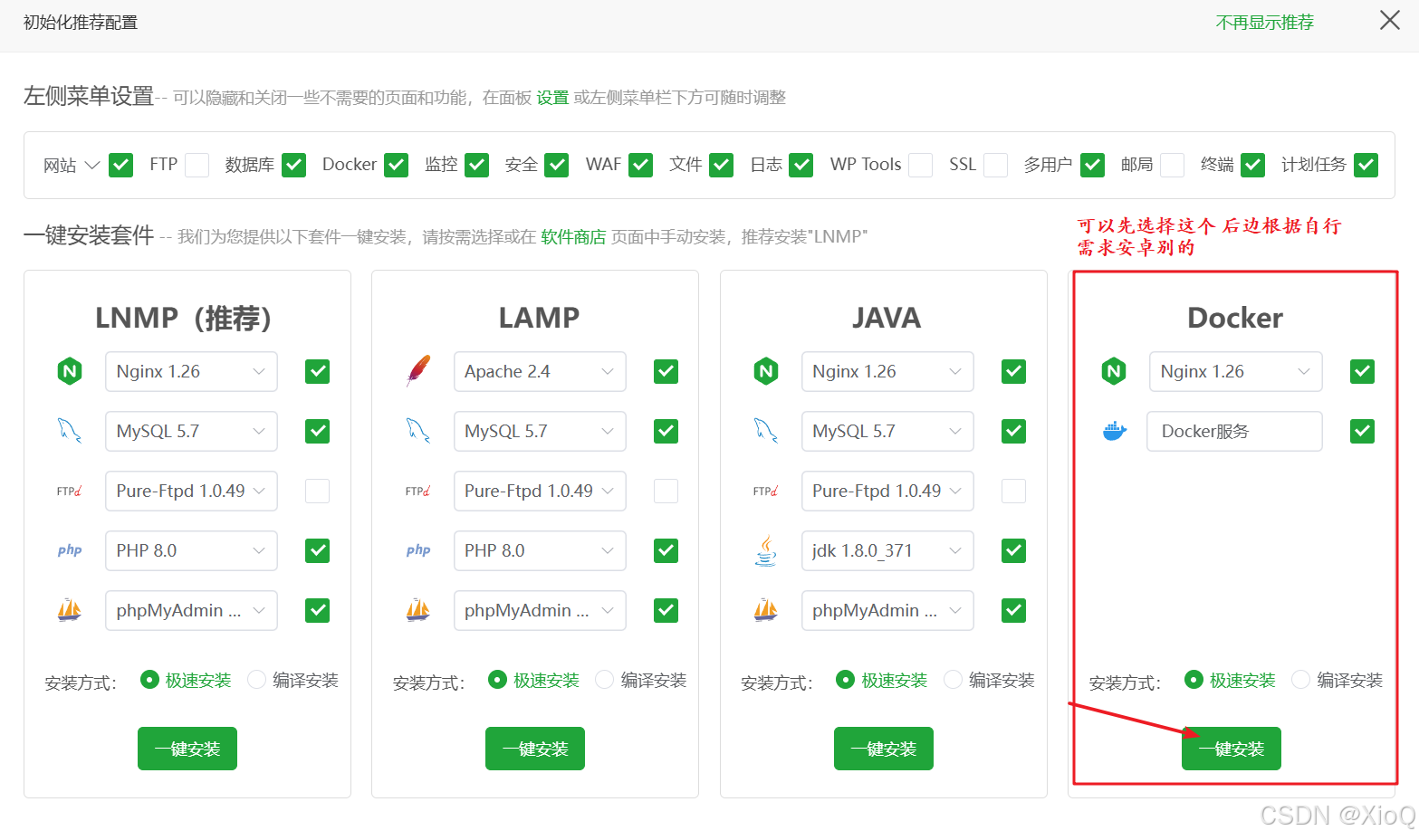
Task: Uncheck Docker服务 checkbox in Docker card
Action: pos(1363,431)
